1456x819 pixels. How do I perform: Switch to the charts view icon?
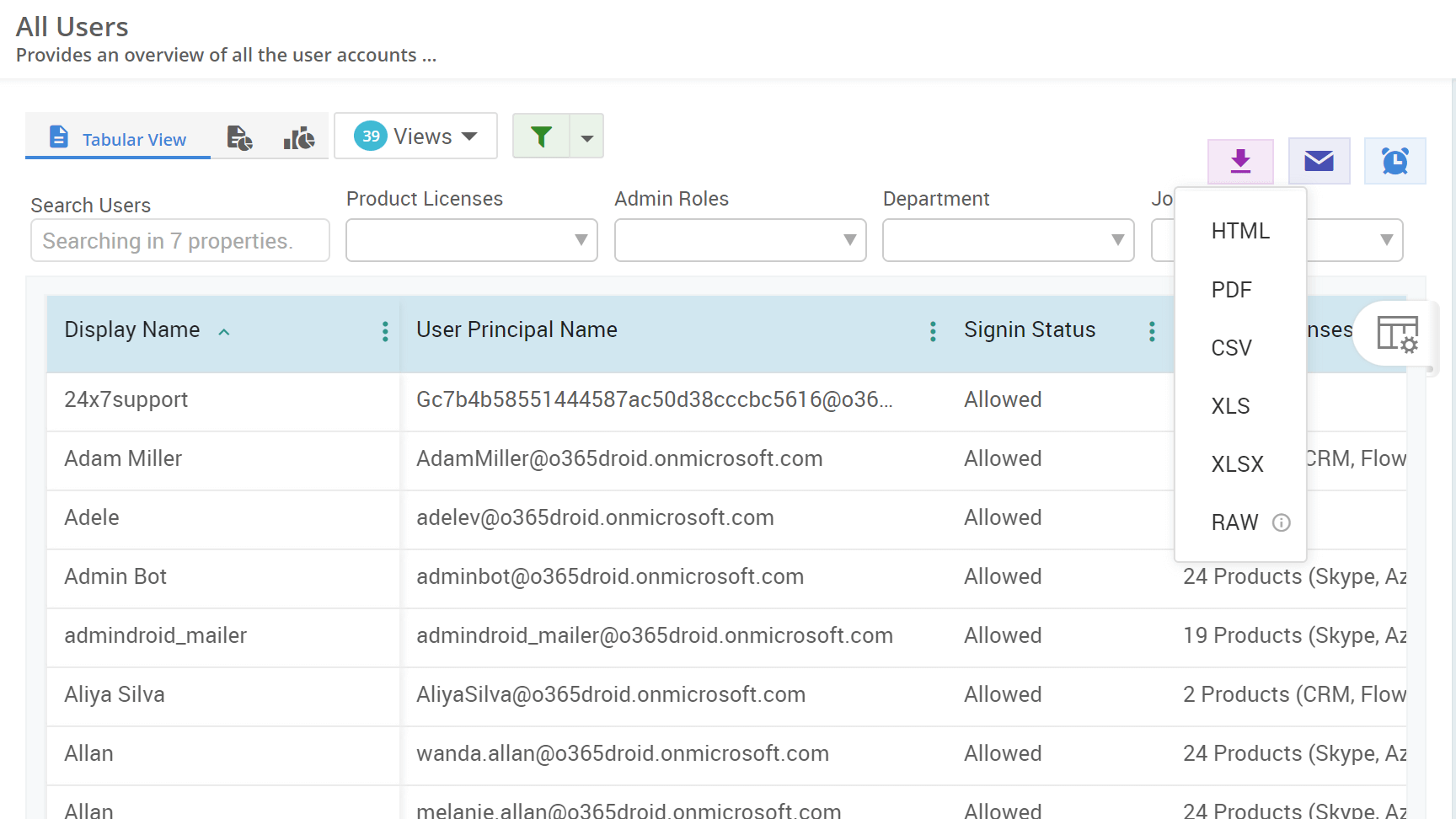click(x=298, y=137)
